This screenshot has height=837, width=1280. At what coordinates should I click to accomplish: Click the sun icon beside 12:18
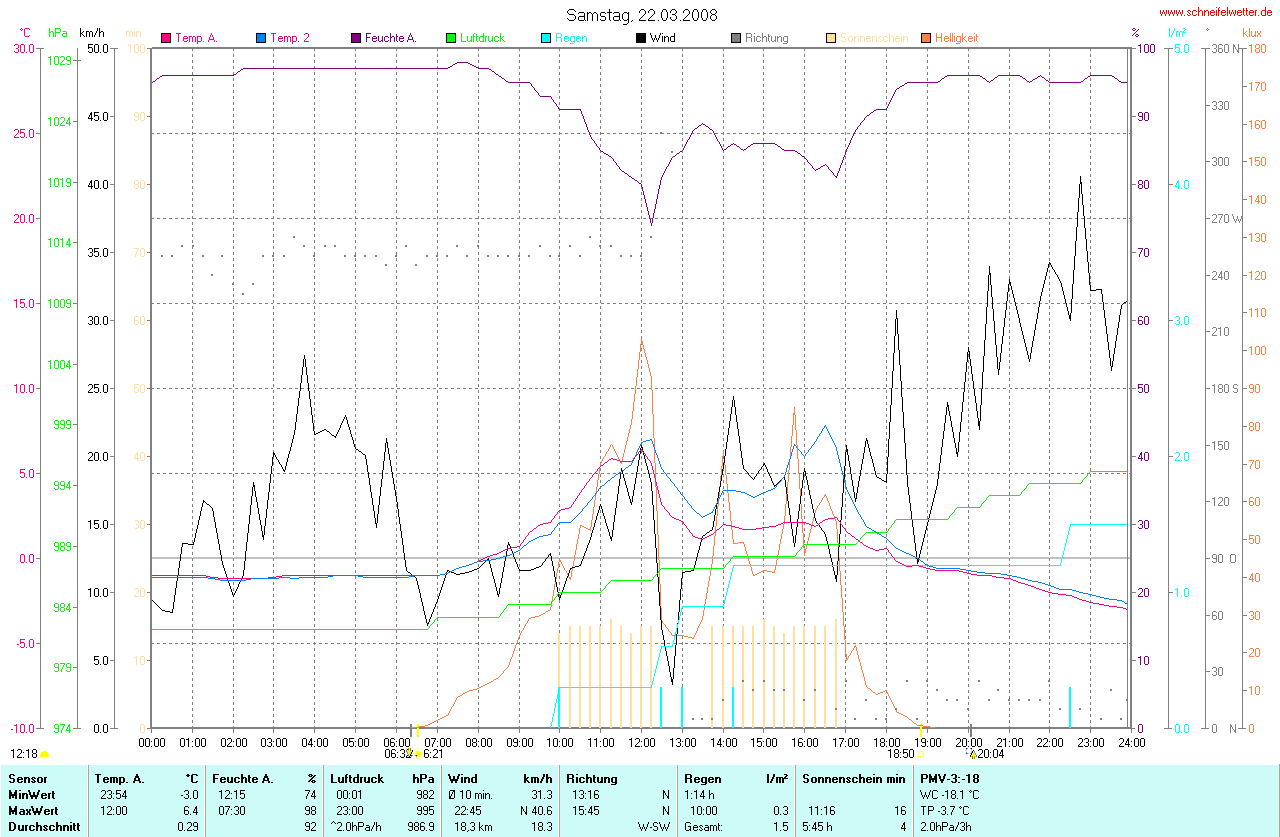45,753
